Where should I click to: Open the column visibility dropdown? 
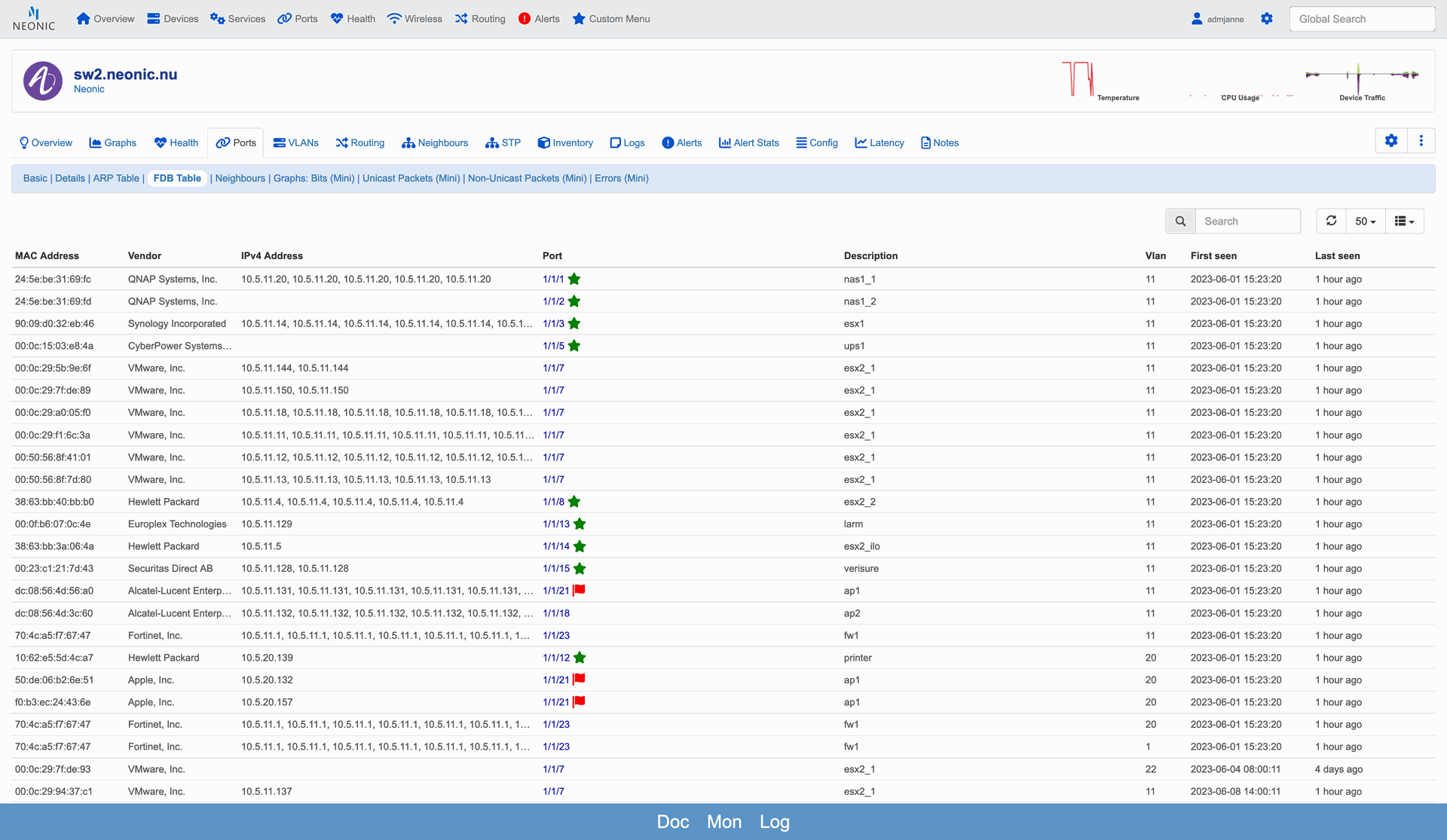point(1405,221)
